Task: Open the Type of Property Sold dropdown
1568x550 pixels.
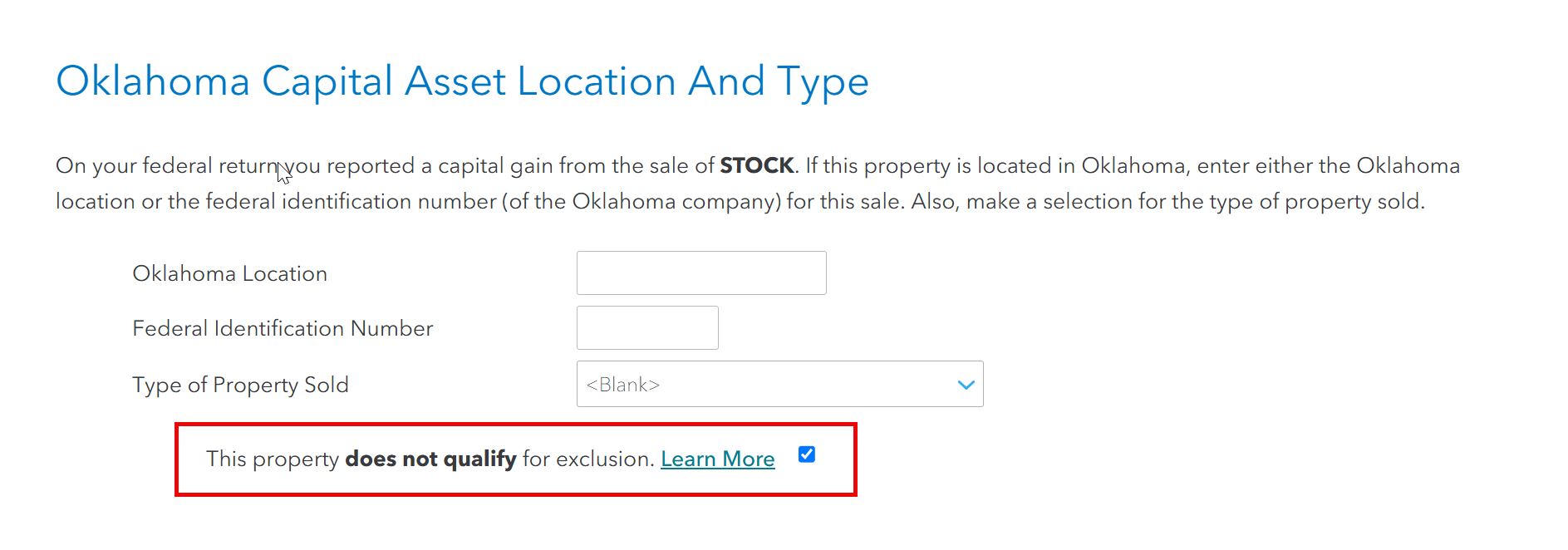Action: click(x=779, y=384)
